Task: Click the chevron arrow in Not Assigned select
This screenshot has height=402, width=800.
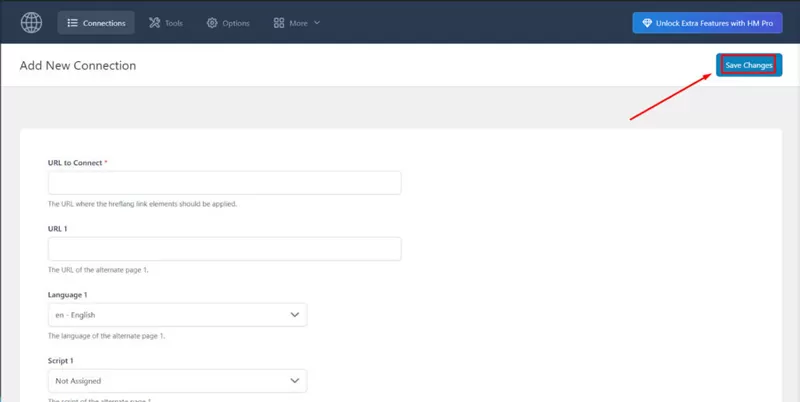Action: coord(294,381)
